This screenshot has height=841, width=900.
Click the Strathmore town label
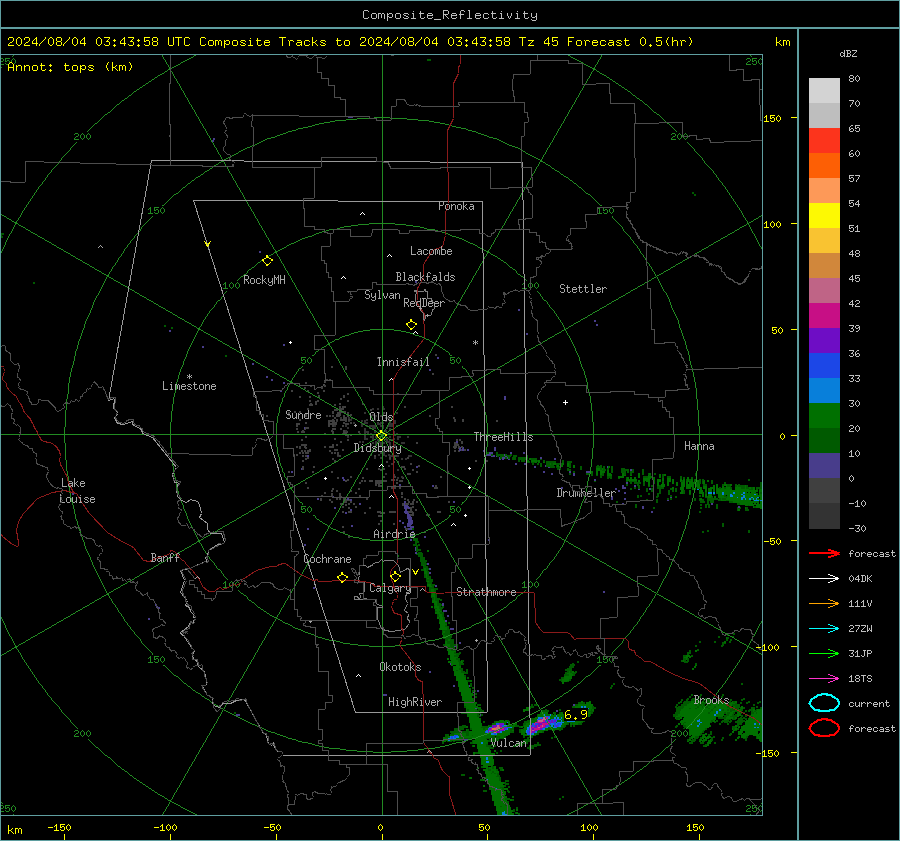coord(486,592)
